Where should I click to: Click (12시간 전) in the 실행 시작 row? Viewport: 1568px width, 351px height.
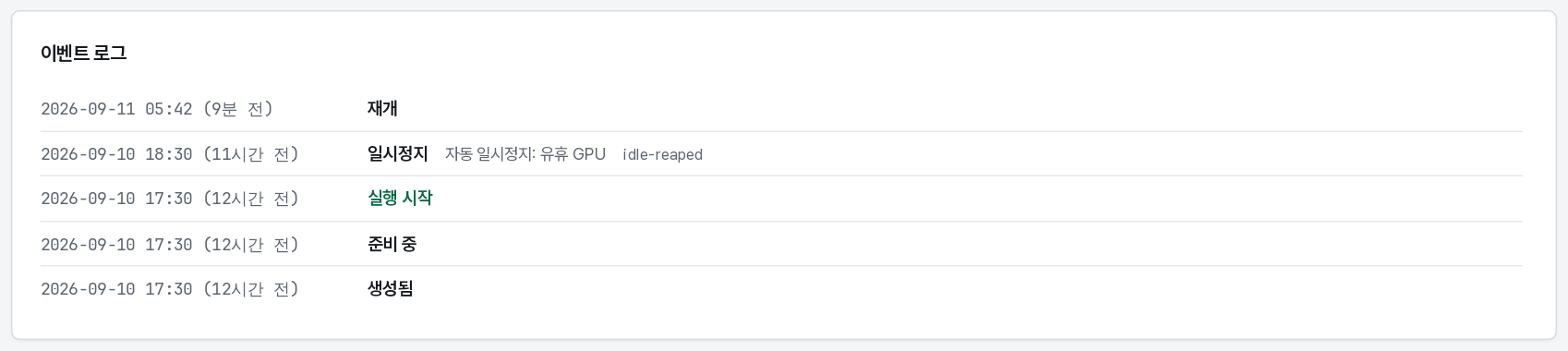pyautogui.click(x=251, y=199)
